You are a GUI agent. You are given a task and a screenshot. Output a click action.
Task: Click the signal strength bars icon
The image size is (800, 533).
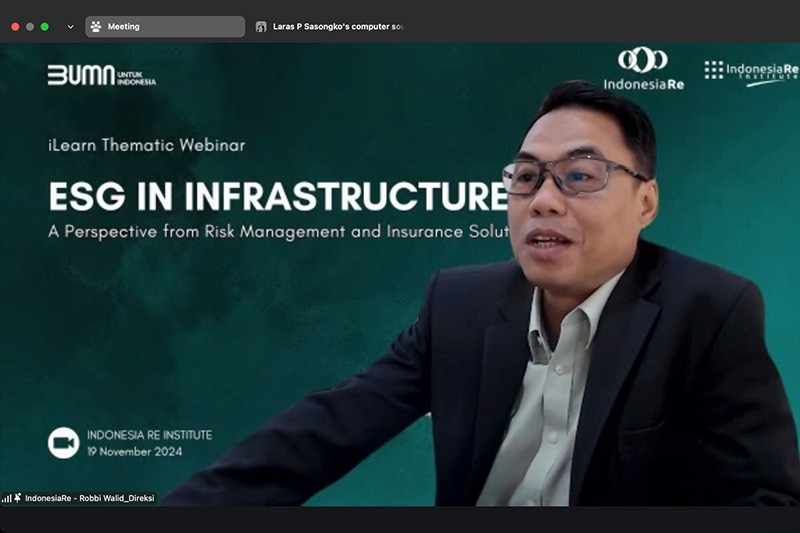pos(7,498)
